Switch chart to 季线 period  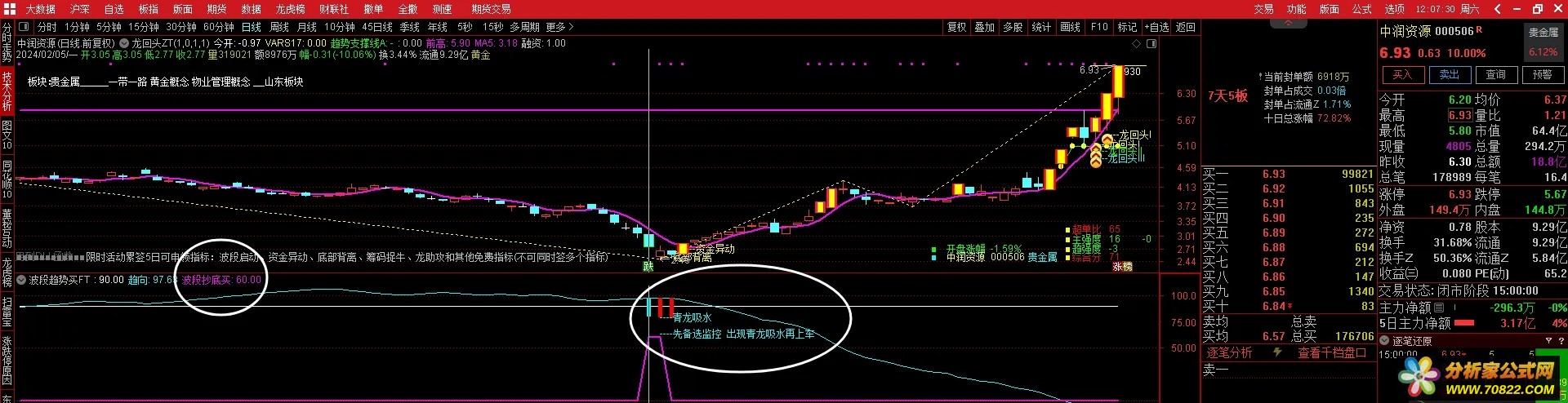(410, 27)
